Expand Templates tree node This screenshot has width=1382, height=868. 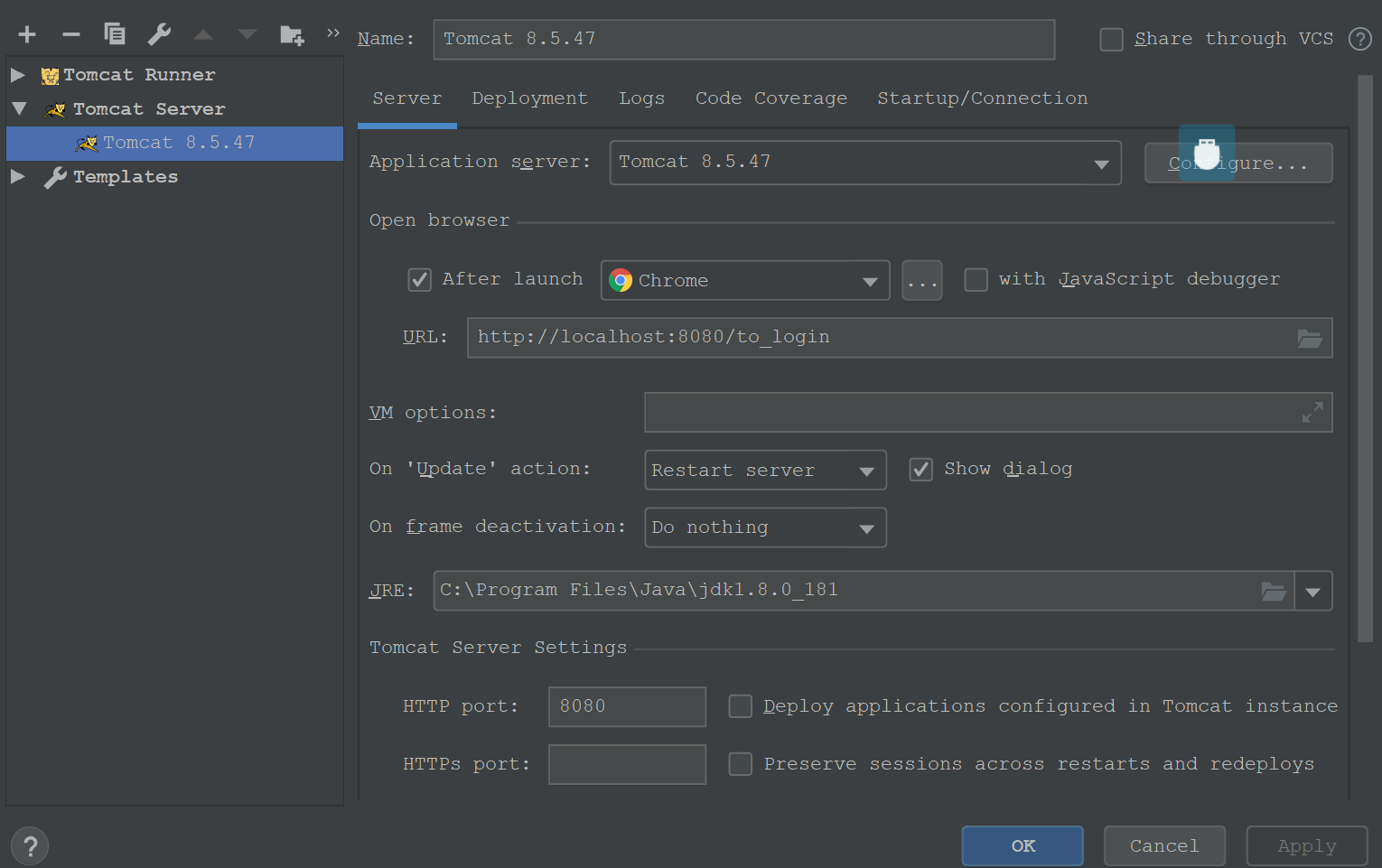(x=17, y=177)
